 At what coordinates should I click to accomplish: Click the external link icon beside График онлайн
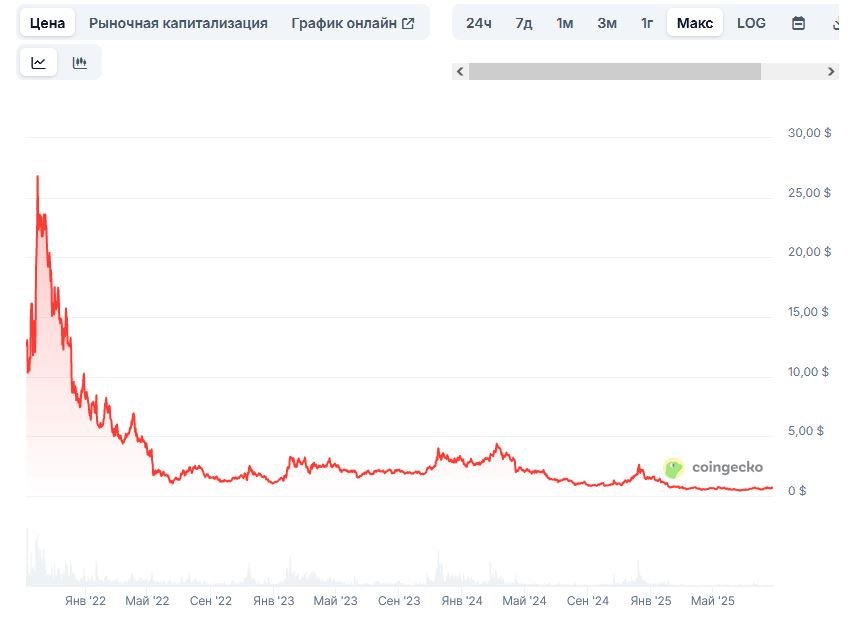pos(408,23)
